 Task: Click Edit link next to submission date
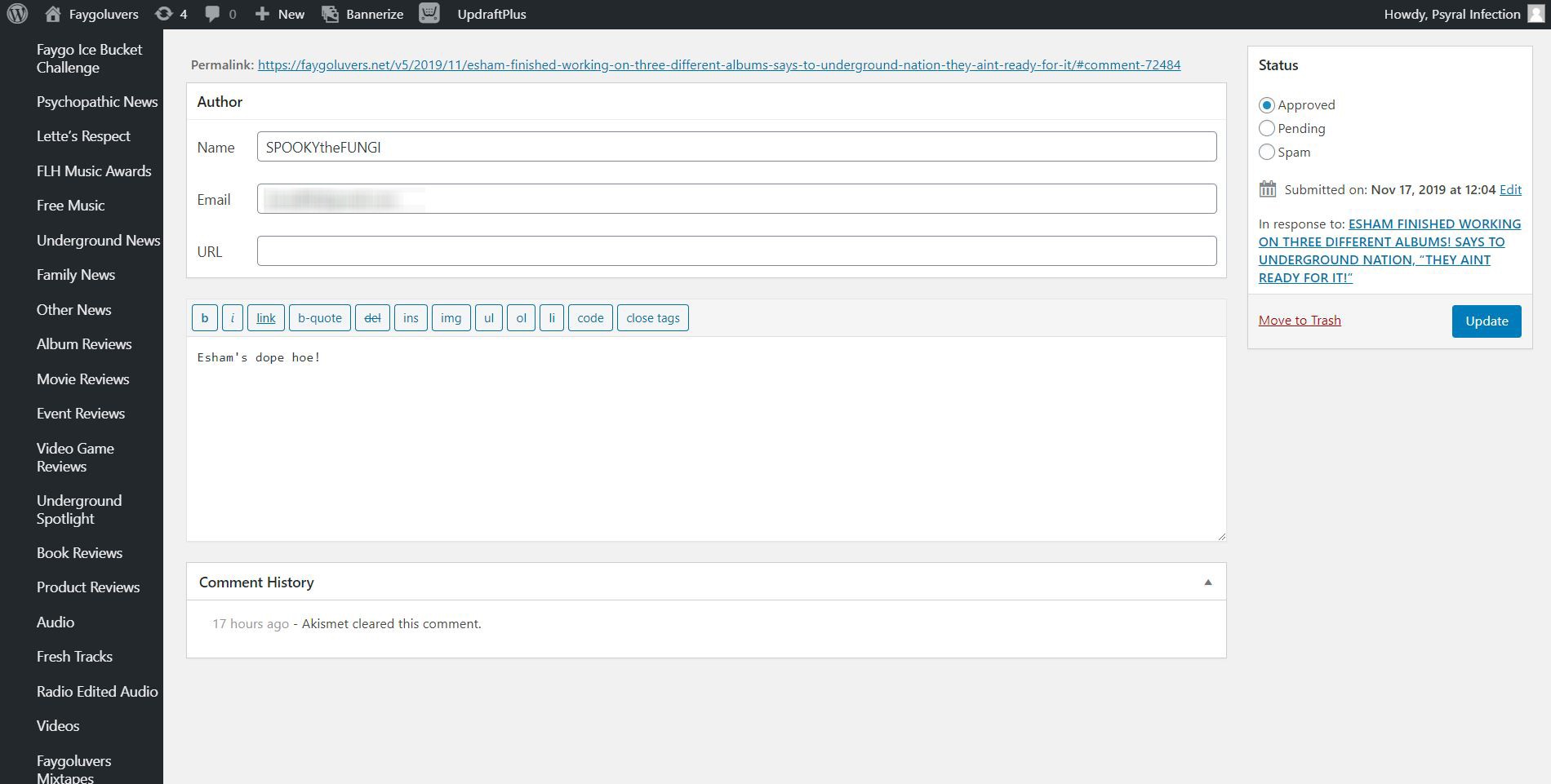coord(1510,189)
